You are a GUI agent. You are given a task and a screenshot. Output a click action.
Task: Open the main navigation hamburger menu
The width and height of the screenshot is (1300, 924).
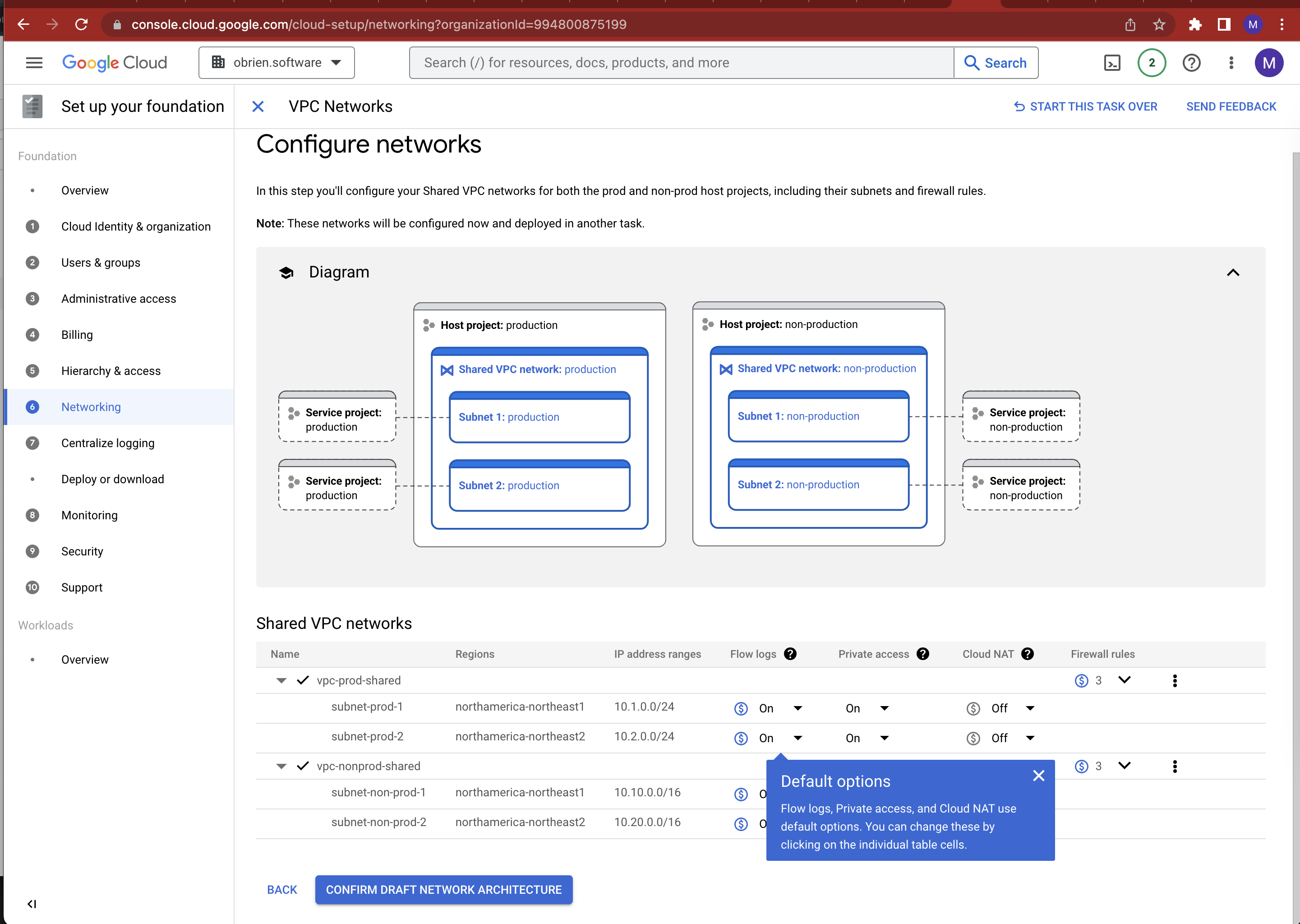tap(33, 63)
